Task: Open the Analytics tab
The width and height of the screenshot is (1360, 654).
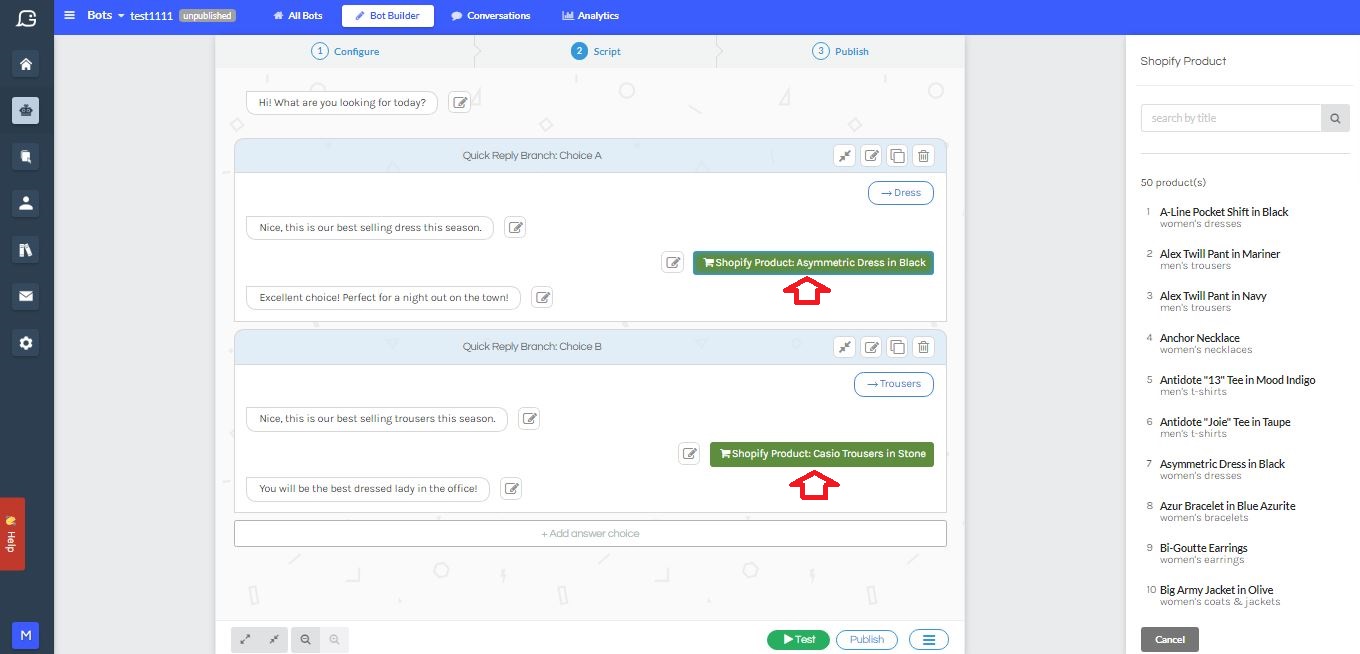Action: click(591, 16)
